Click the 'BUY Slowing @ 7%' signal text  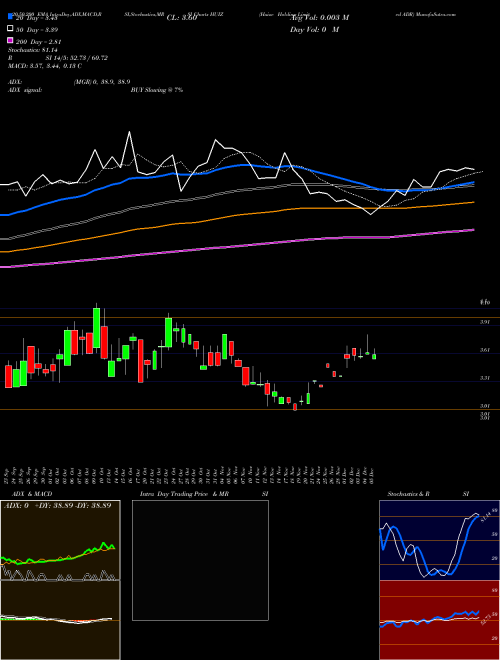(157, 90)
